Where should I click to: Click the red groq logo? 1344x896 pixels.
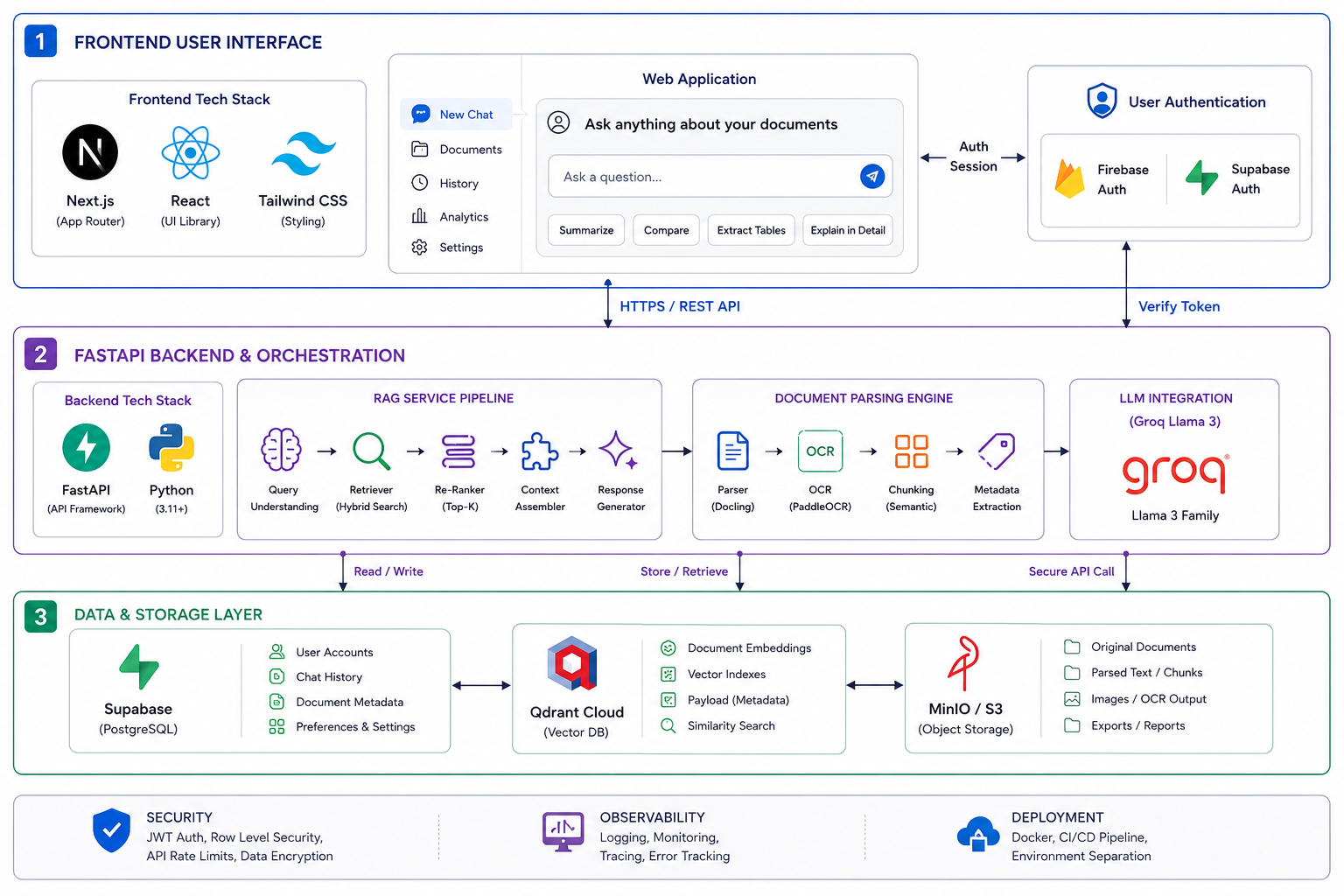point(1175,473)
